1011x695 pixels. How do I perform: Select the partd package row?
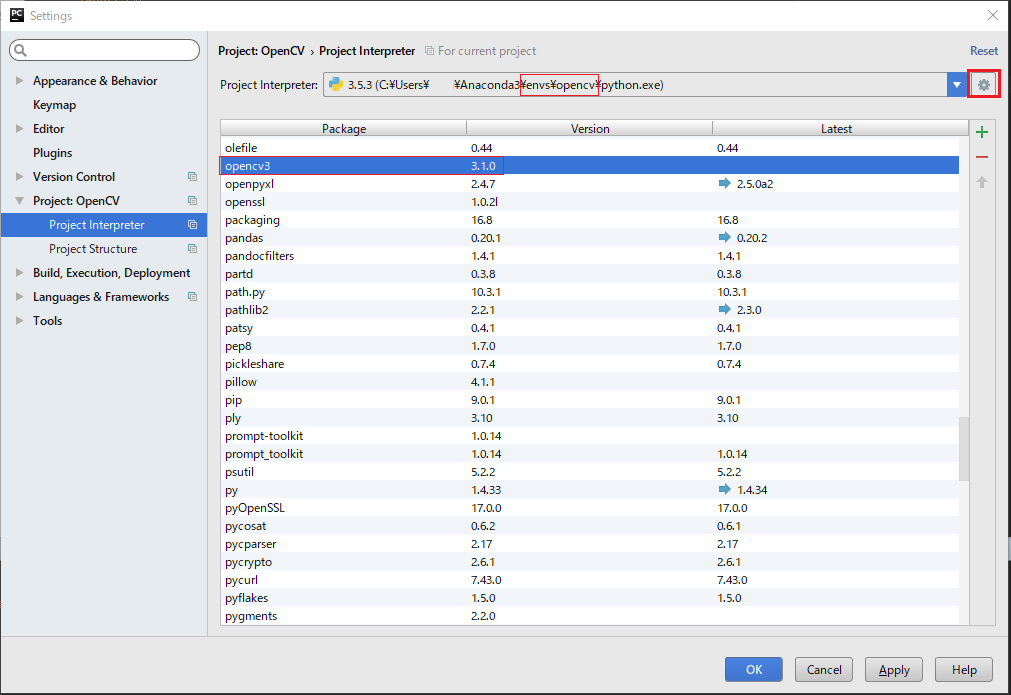(589, 274)
